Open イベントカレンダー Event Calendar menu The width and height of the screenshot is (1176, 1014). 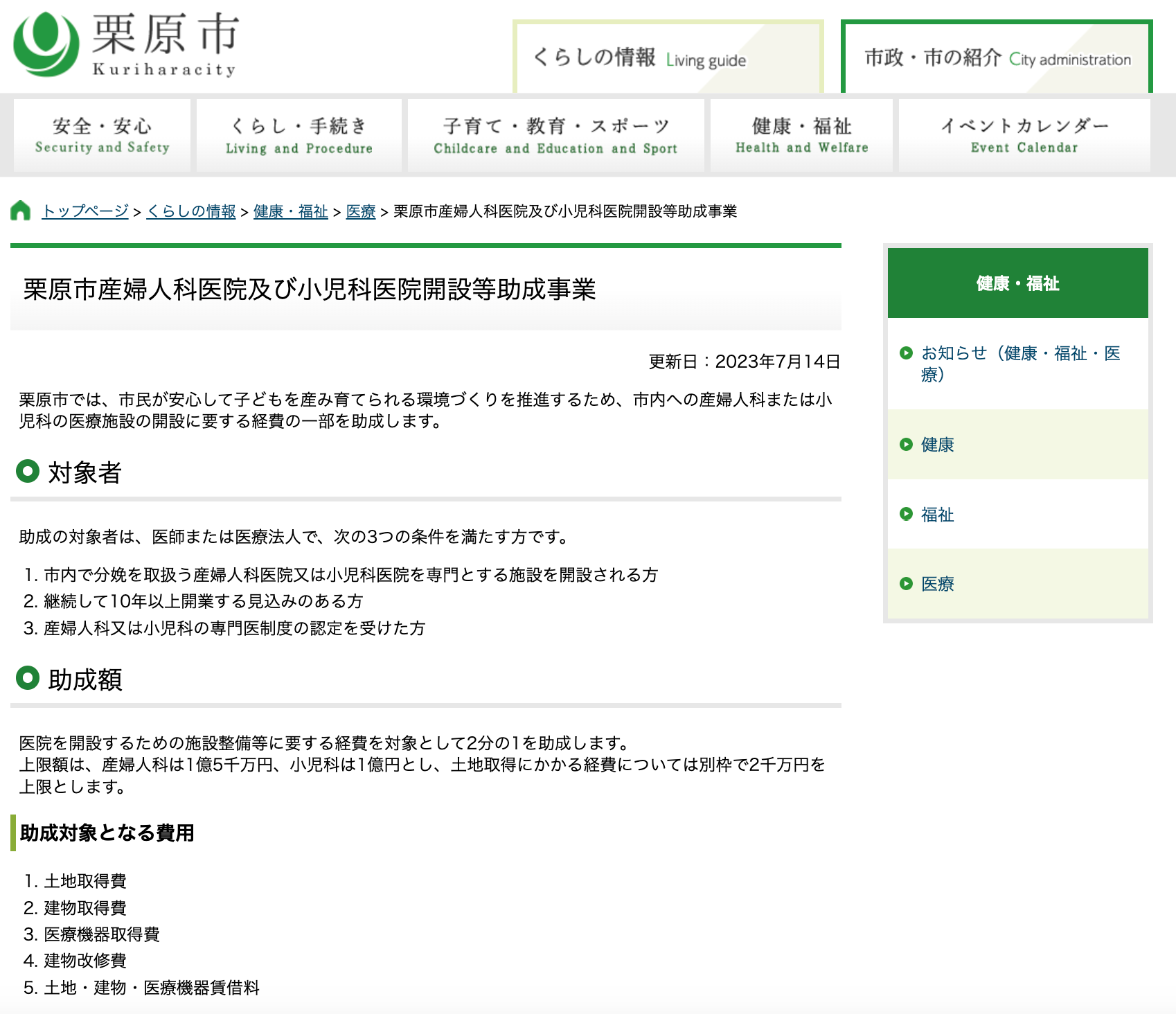coord(1024,135)
